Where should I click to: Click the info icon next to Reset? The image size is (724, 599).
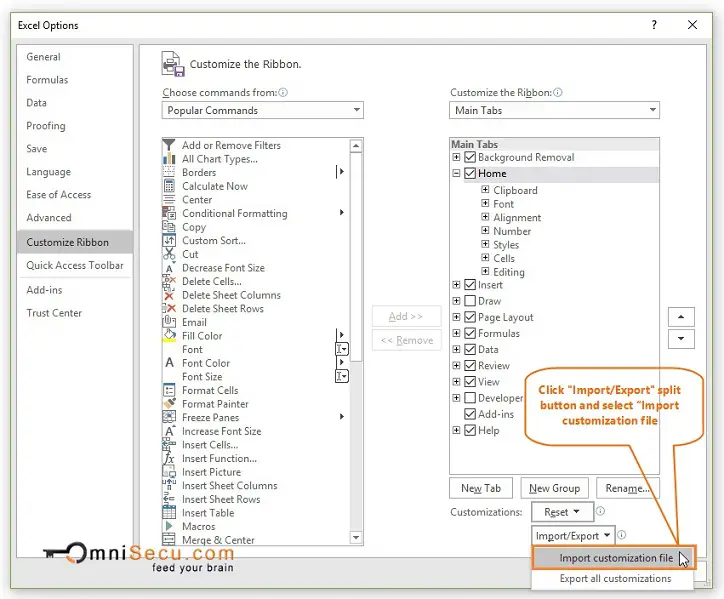[600, 511]
